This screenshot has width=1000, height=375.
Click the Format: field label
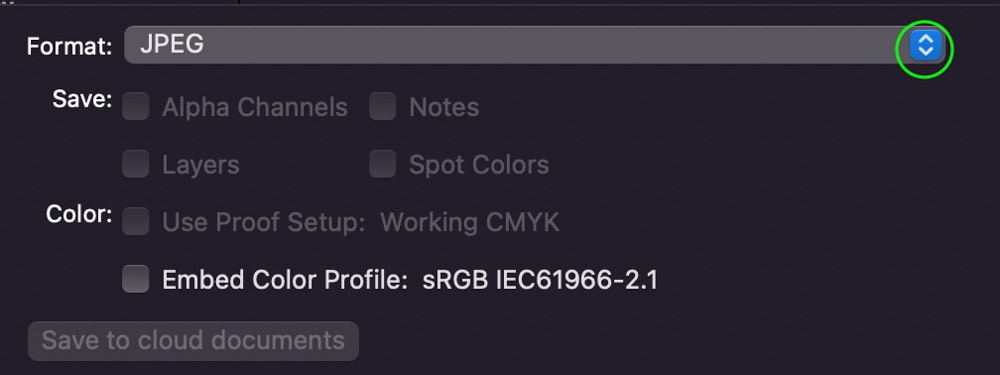pyautogui.click(x=70, y=46)
